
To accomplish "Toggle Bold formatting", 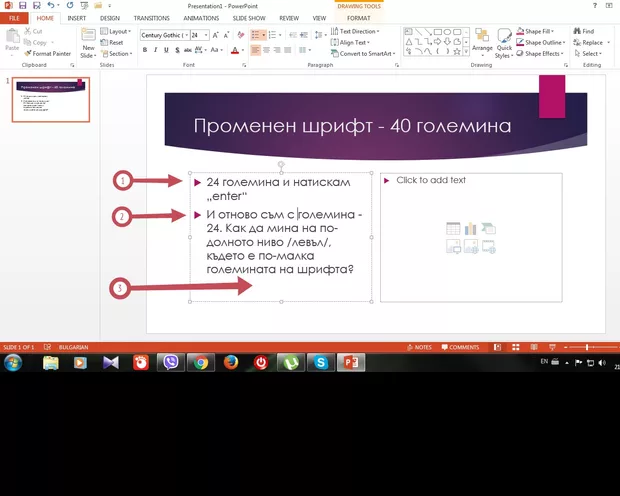I will (x=145, y=50).
